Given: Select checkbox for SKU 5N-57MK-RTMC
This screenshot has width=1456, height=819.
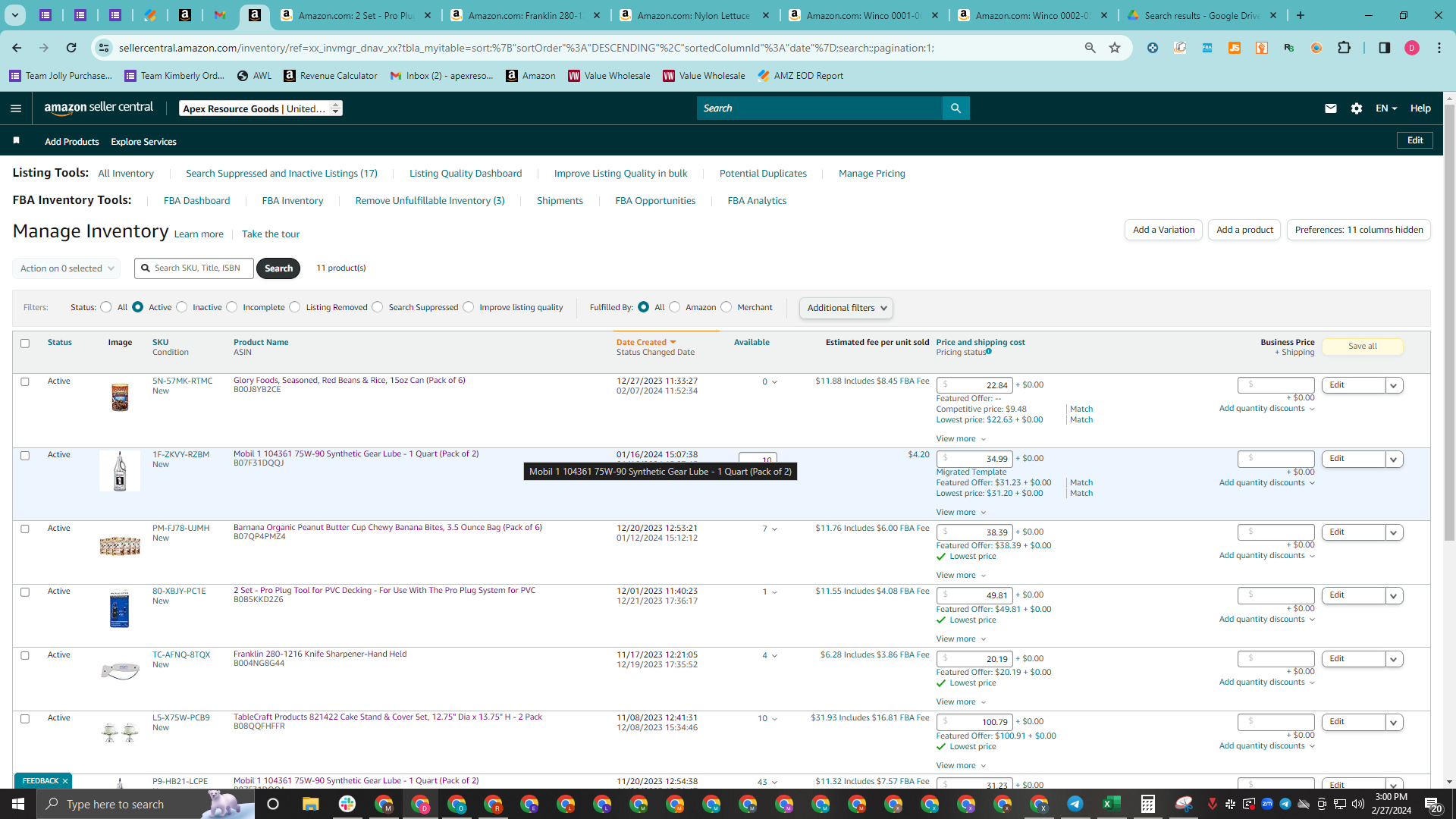Looking at the screenshot, I should (25, 381).
